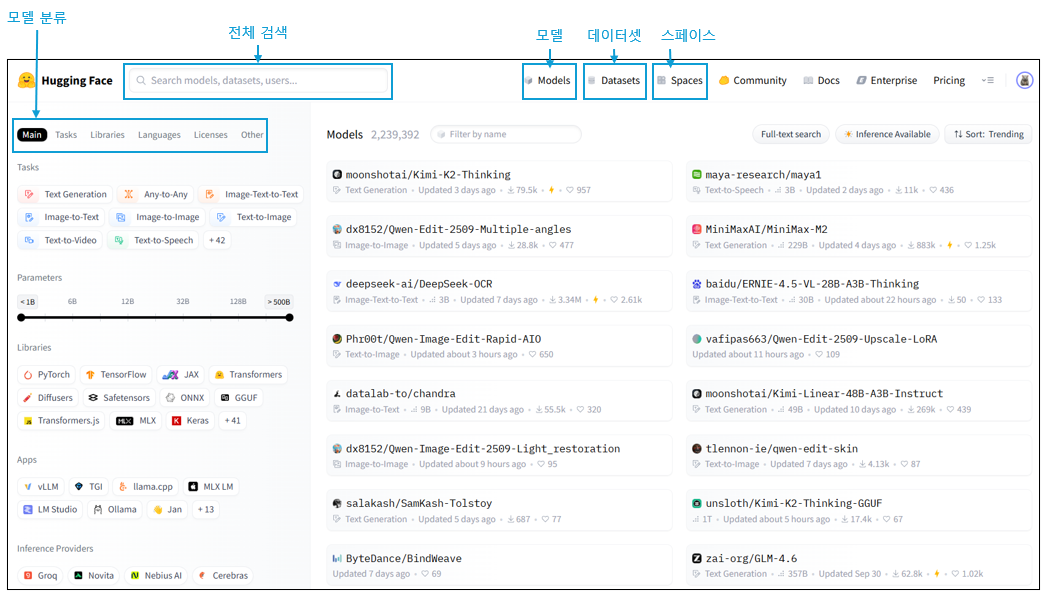1049x603 pixels.
Task: Select the >500B parameter range label
Action: click(x=279, y=301)
